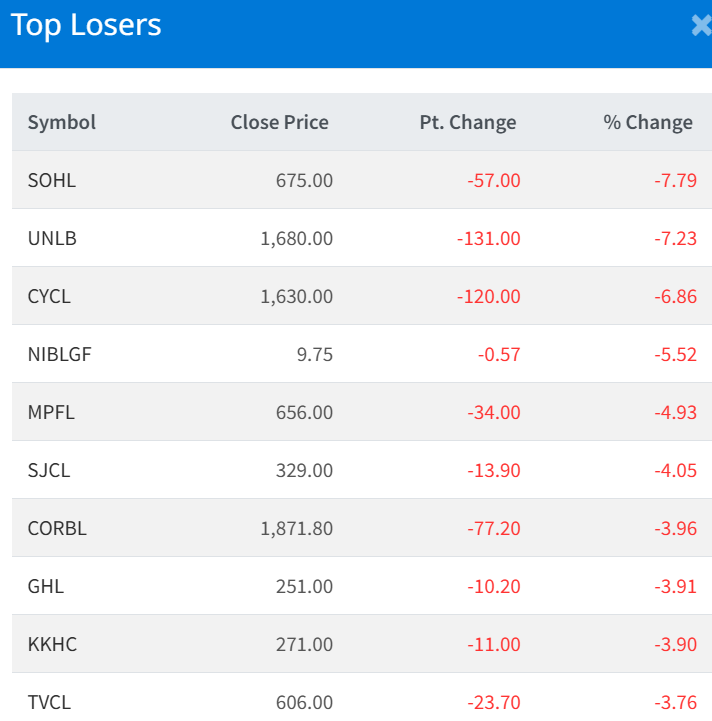Click the KKHC stock symbol
The width and height of the screenshot is (712, 721).
52,645
